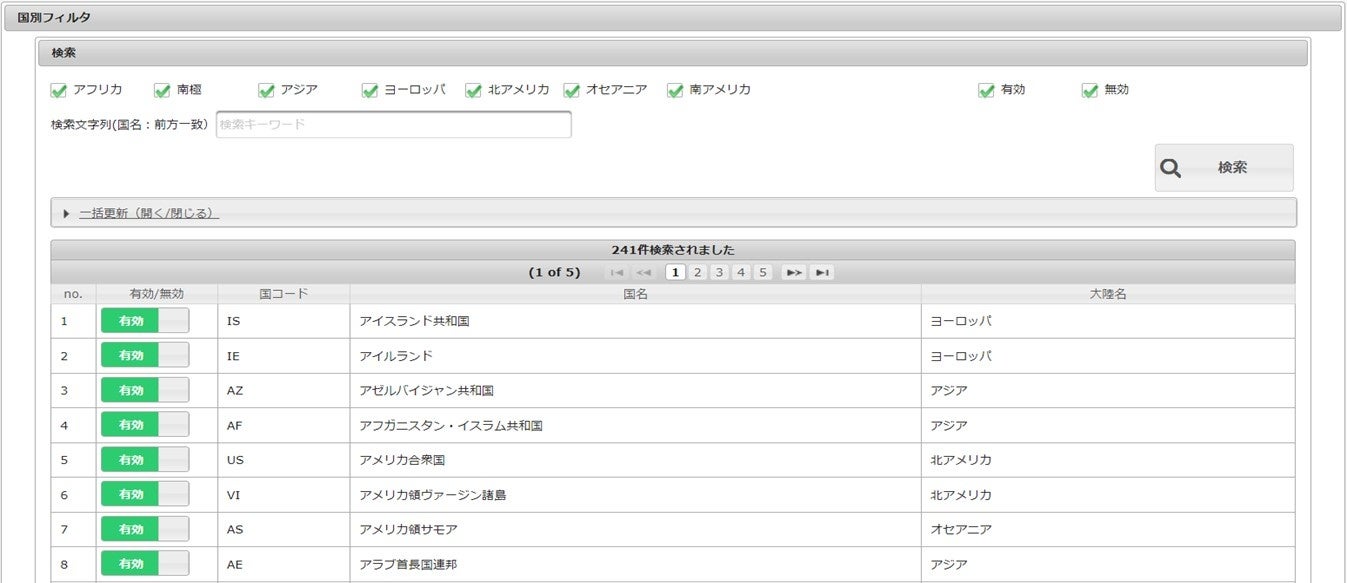Click the アメリカ合衆国 country name
This screenshot has width=1347, height=583.
[x=402, y=460]
